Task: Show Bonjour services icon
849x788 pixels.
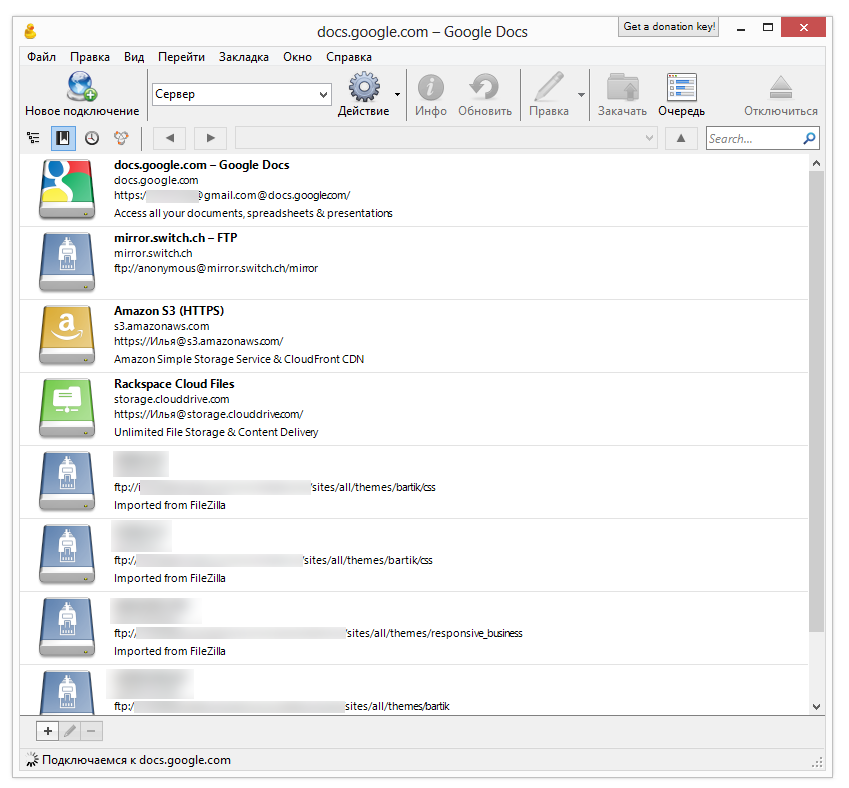Action: tap(121, 138)
